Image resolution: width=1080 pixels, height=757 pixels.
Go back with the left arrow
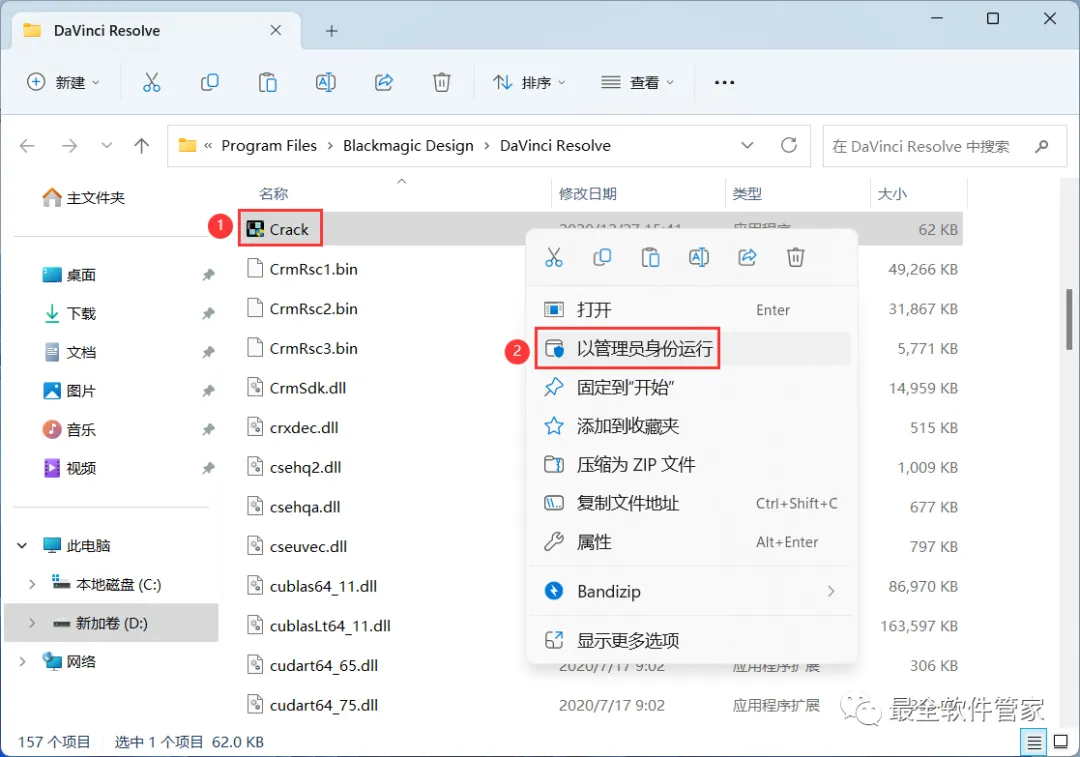click(x=27, y=146)
